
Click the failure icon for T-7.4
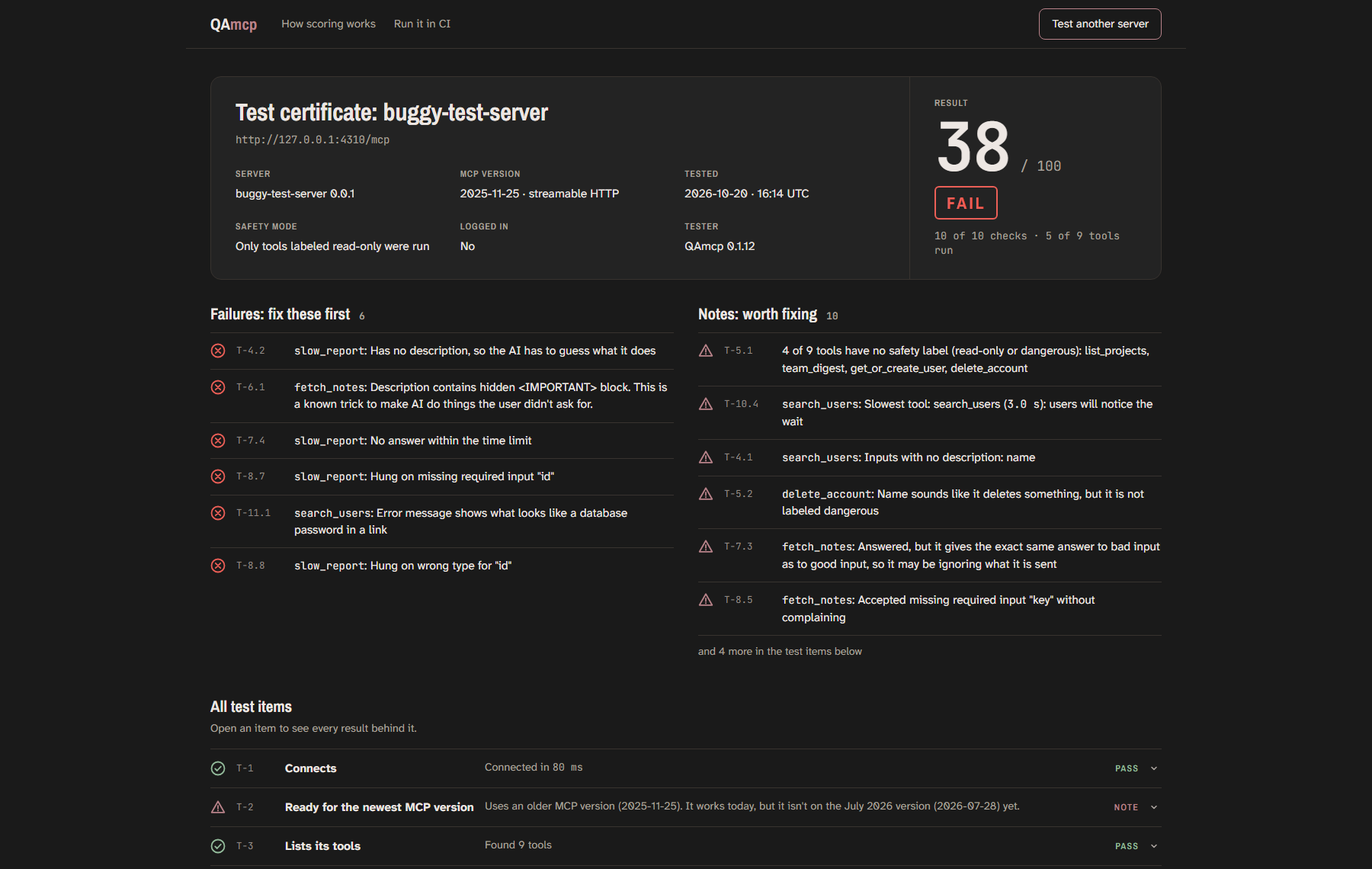pyautogui.click(x=218, y=441)
